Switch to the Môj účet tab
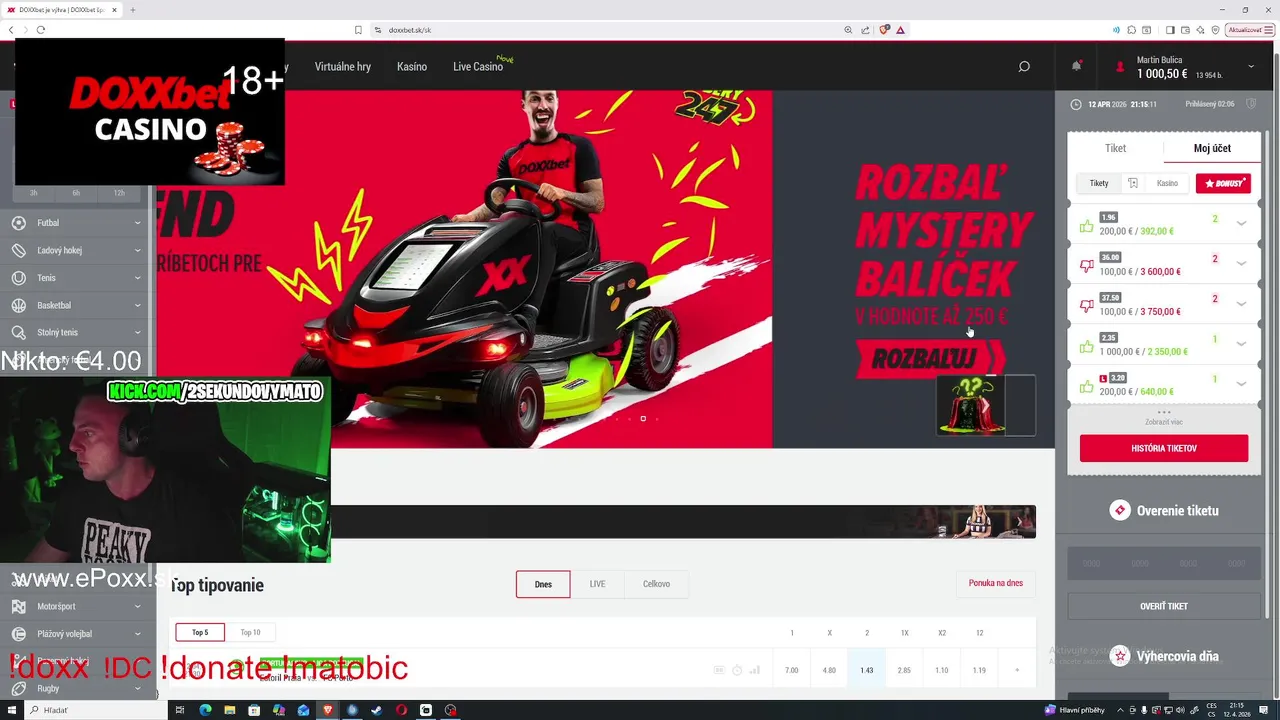Screen dimensions: 1280x720 pyautogui.click(x=1212, y=148)
